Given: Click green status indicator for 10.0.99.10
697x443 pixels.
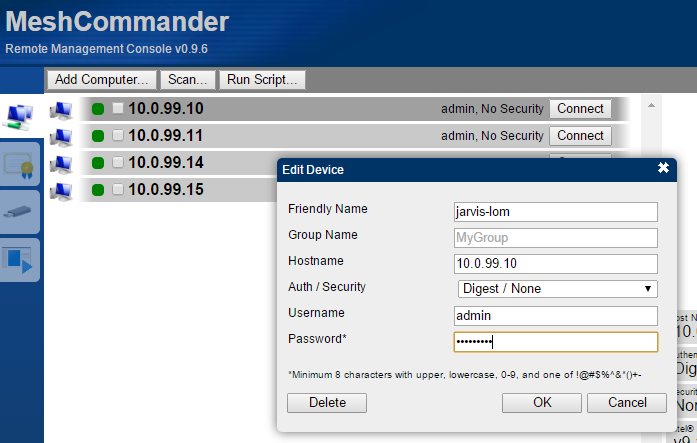Looking at the screenshot, I should [98, 109].
